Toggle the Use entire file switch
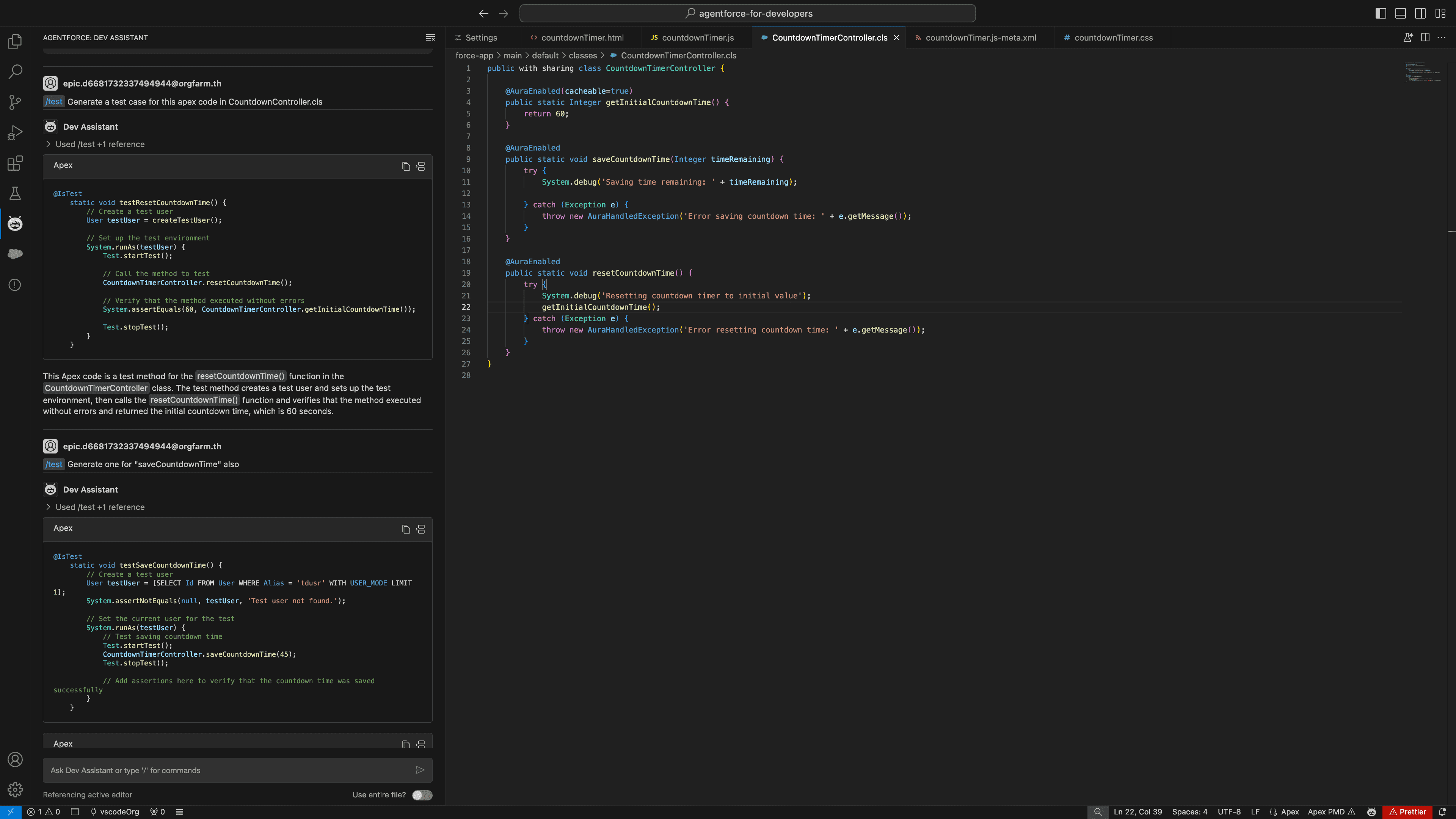 tap(422, 795)
